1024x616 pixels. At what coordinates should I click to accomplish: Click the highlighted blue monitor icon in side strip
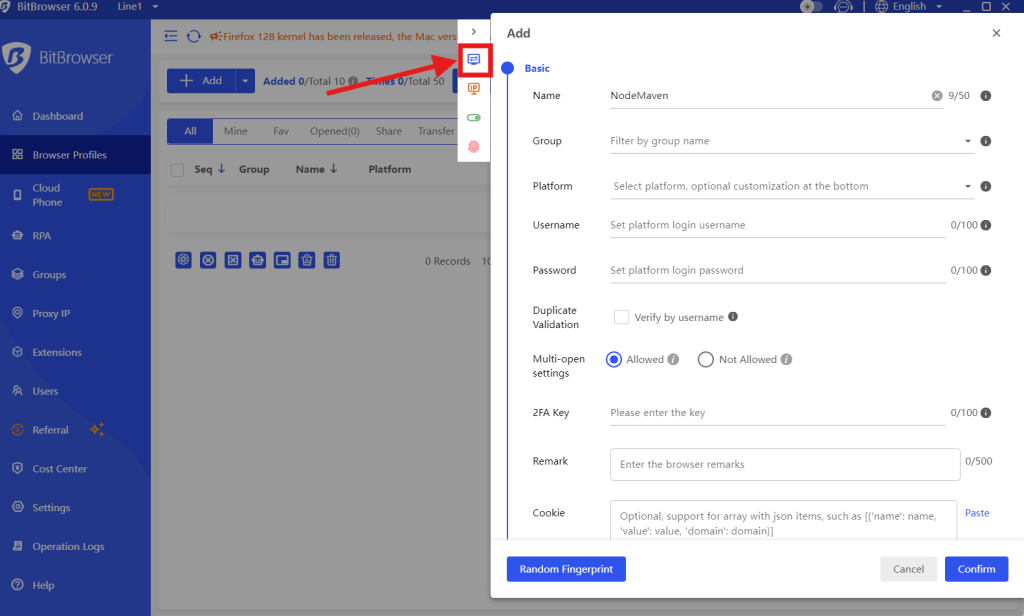[474, 59]
